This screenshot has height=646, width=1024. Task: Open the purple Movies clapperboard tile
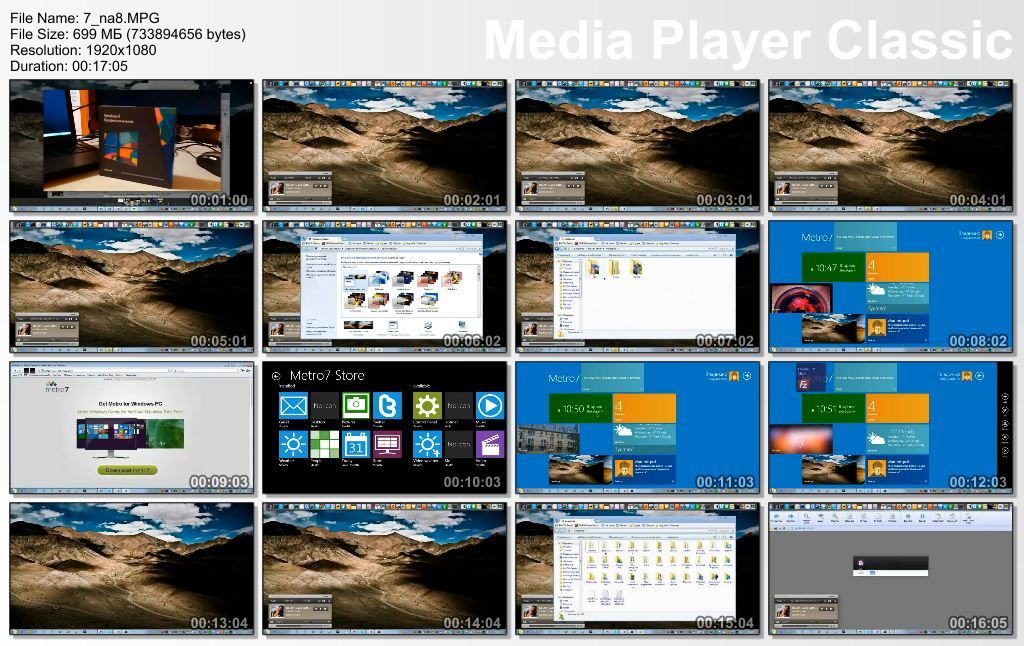(490, 445)
